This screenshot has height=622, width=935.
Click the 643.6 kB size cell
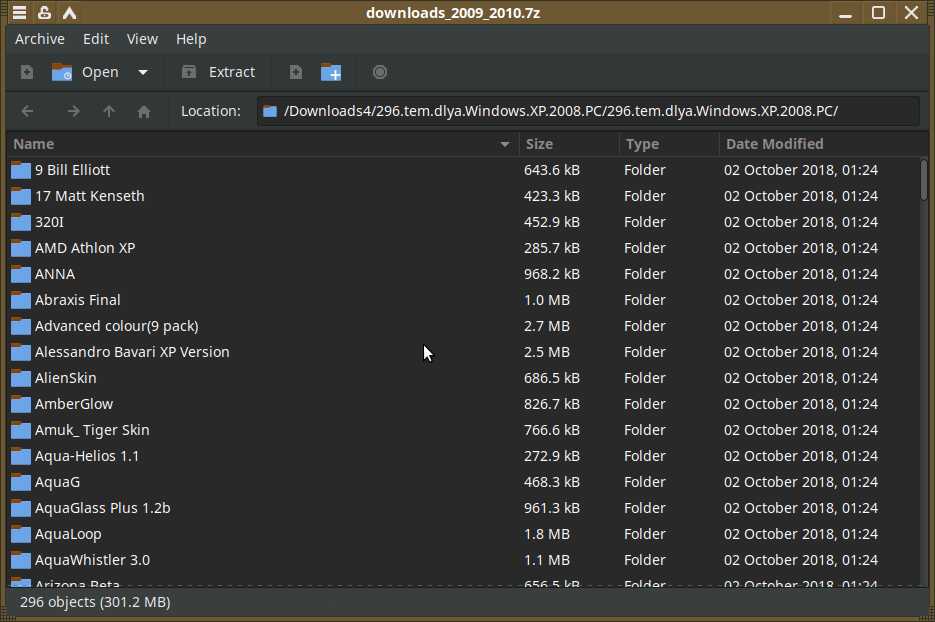click(x=552, y=170)
